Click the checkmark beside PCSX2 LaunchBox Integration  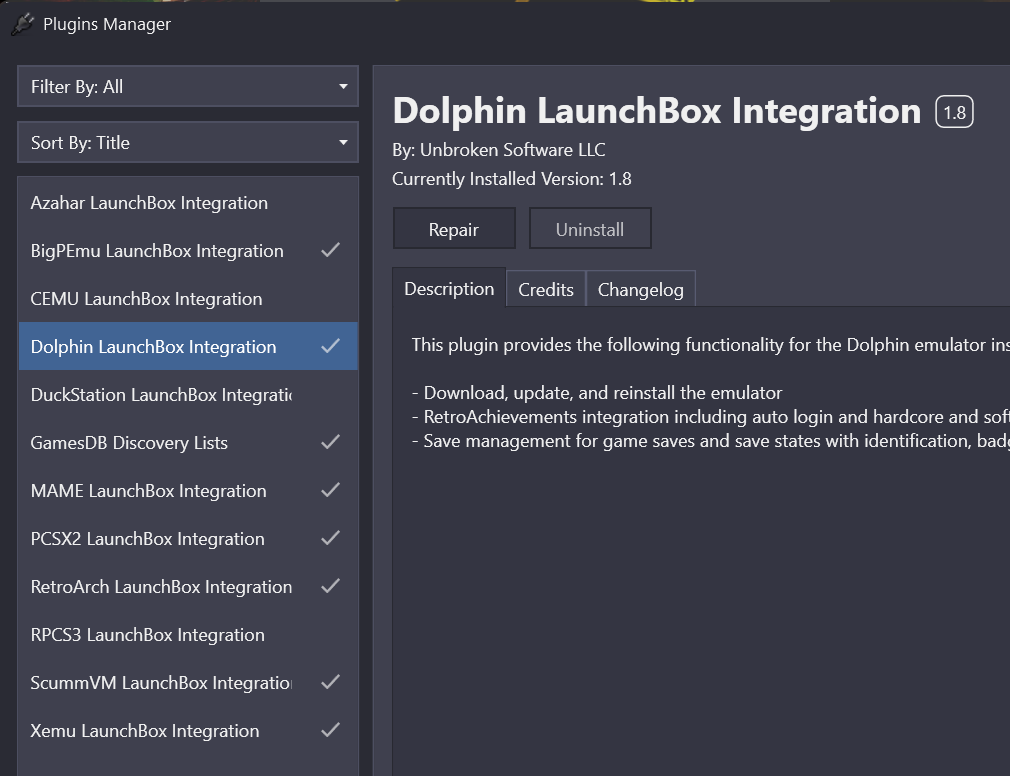tap(330, 538)
